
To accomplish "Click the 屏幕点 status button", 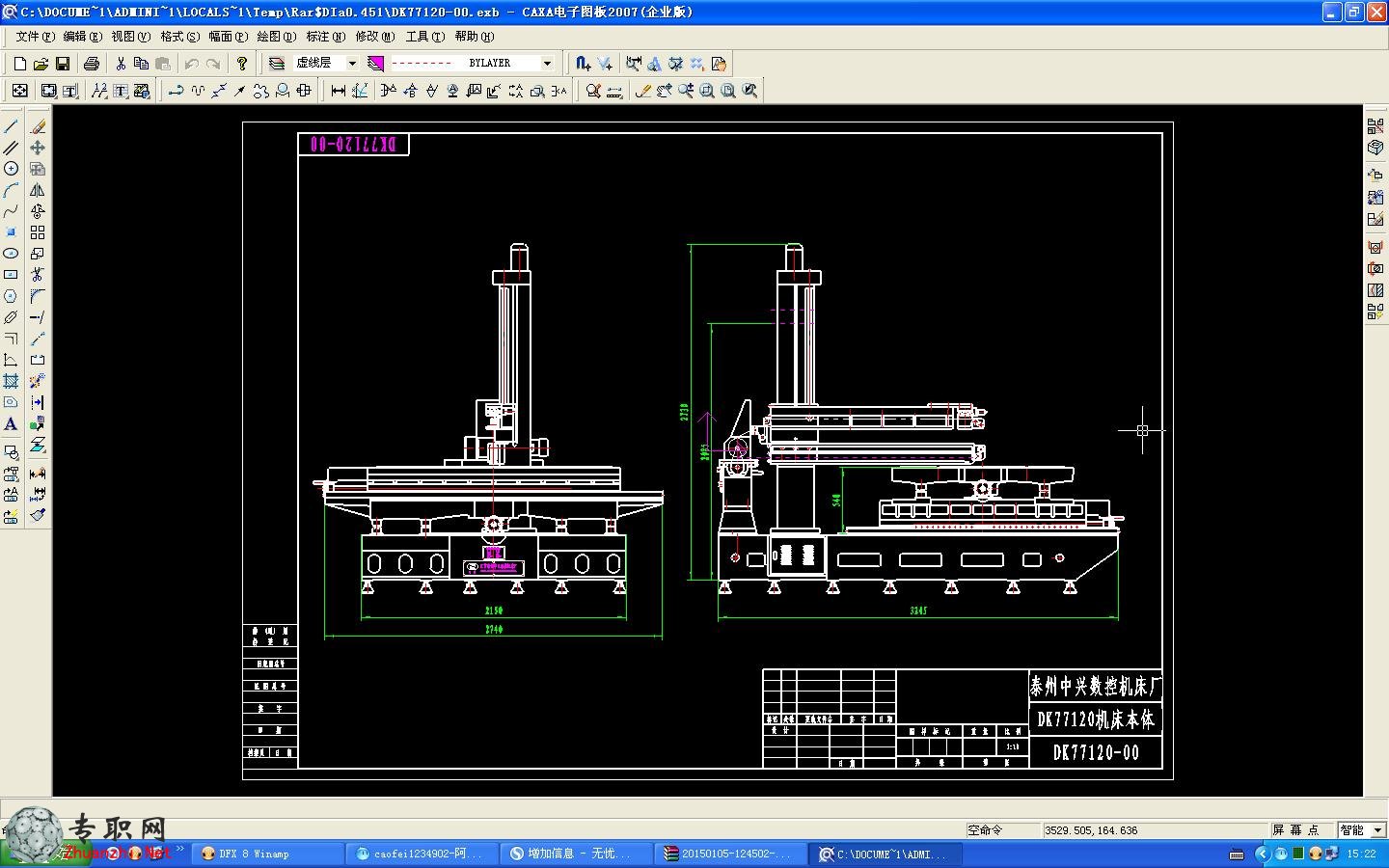I will tap(1294, 830).
